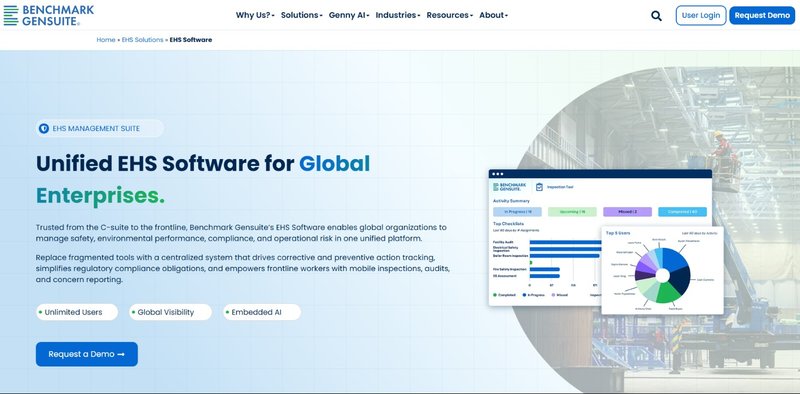
Task: Click the Request Demo header button
Action: pos(762,15)
